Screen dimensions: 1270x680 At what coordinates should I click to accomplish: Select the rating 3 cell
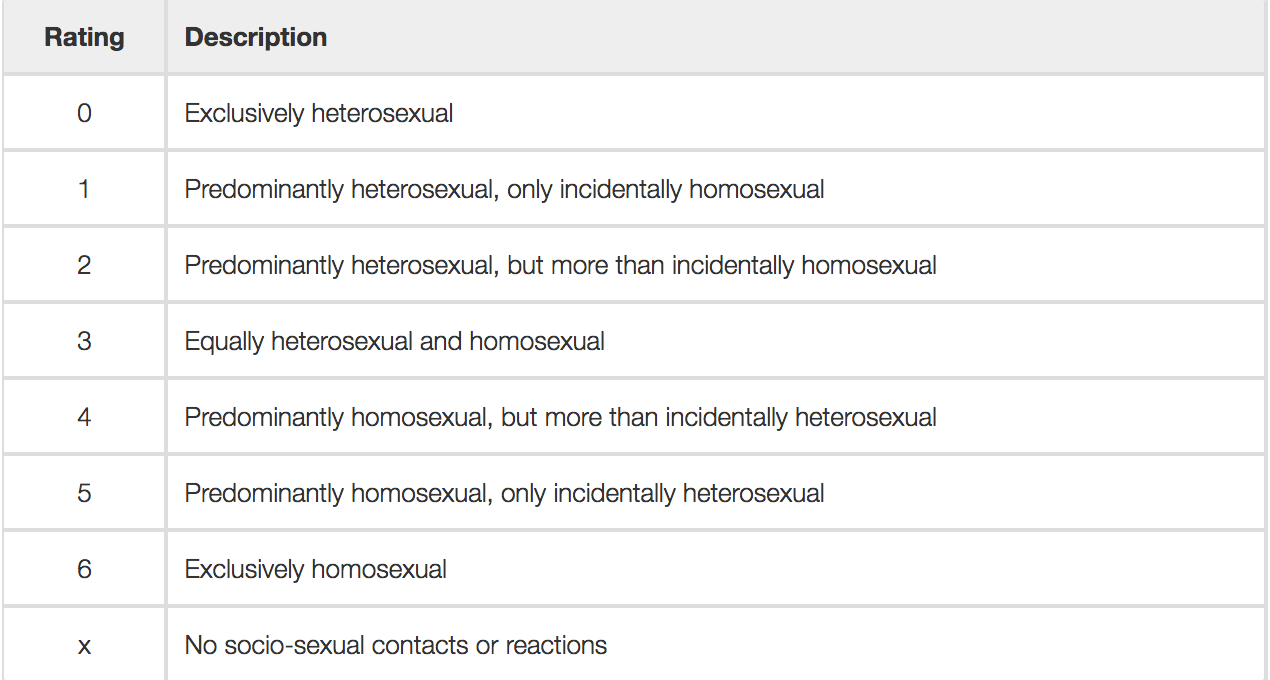(x=84, y=341)
